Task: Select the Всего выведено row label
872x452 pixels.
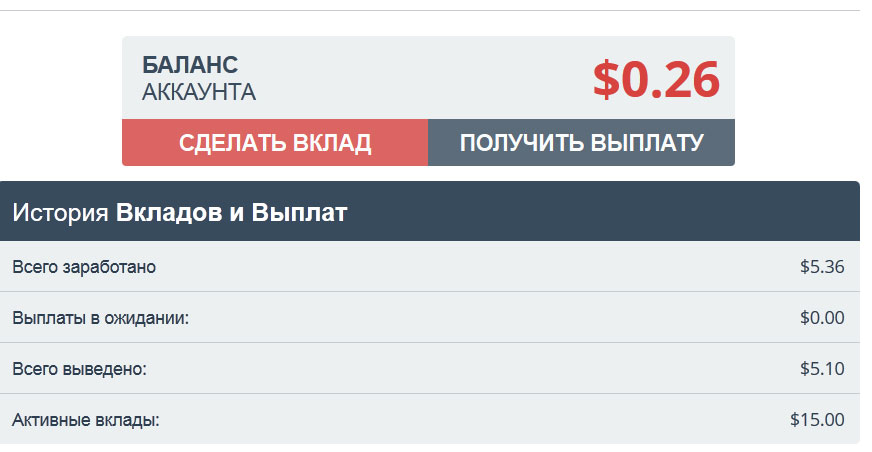Action: click(x=79, y=369)
